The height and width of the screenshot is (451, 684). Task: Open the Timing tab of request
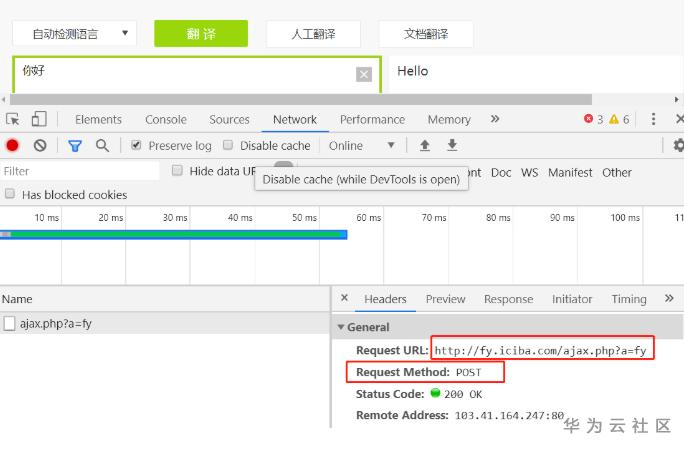pos(629,299)
